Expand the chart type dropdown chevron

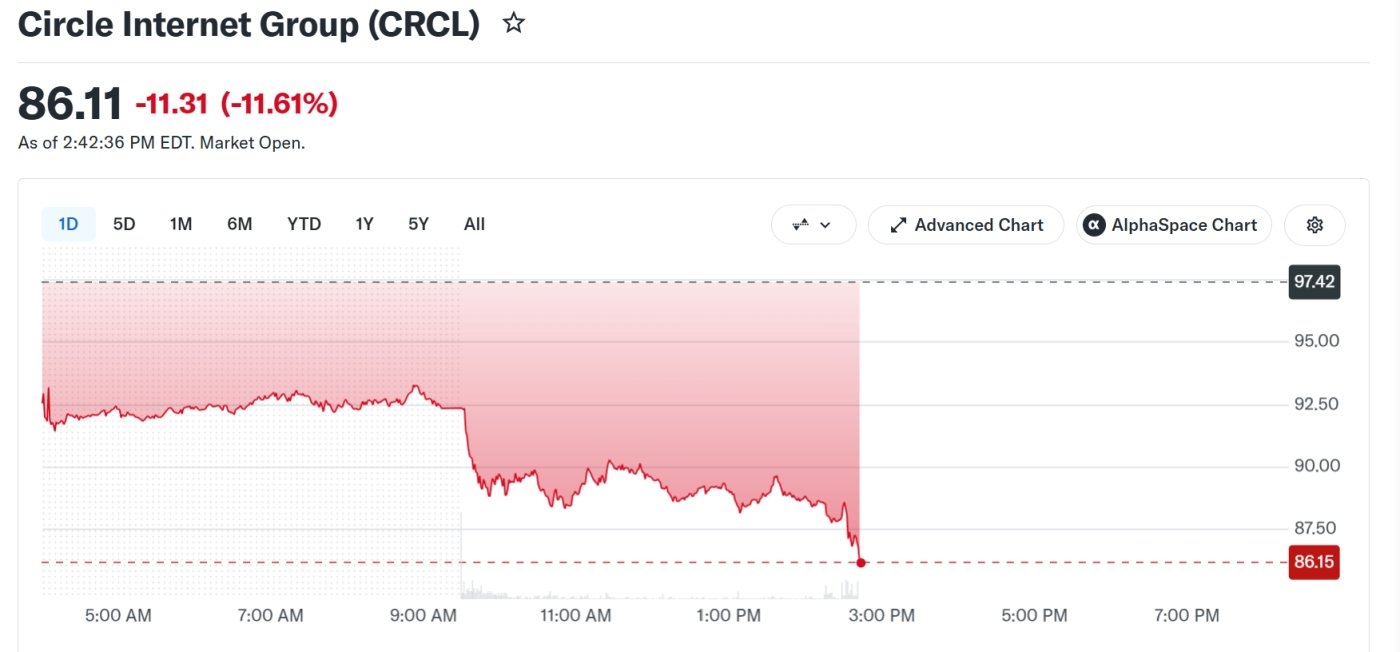click(825, 225)
